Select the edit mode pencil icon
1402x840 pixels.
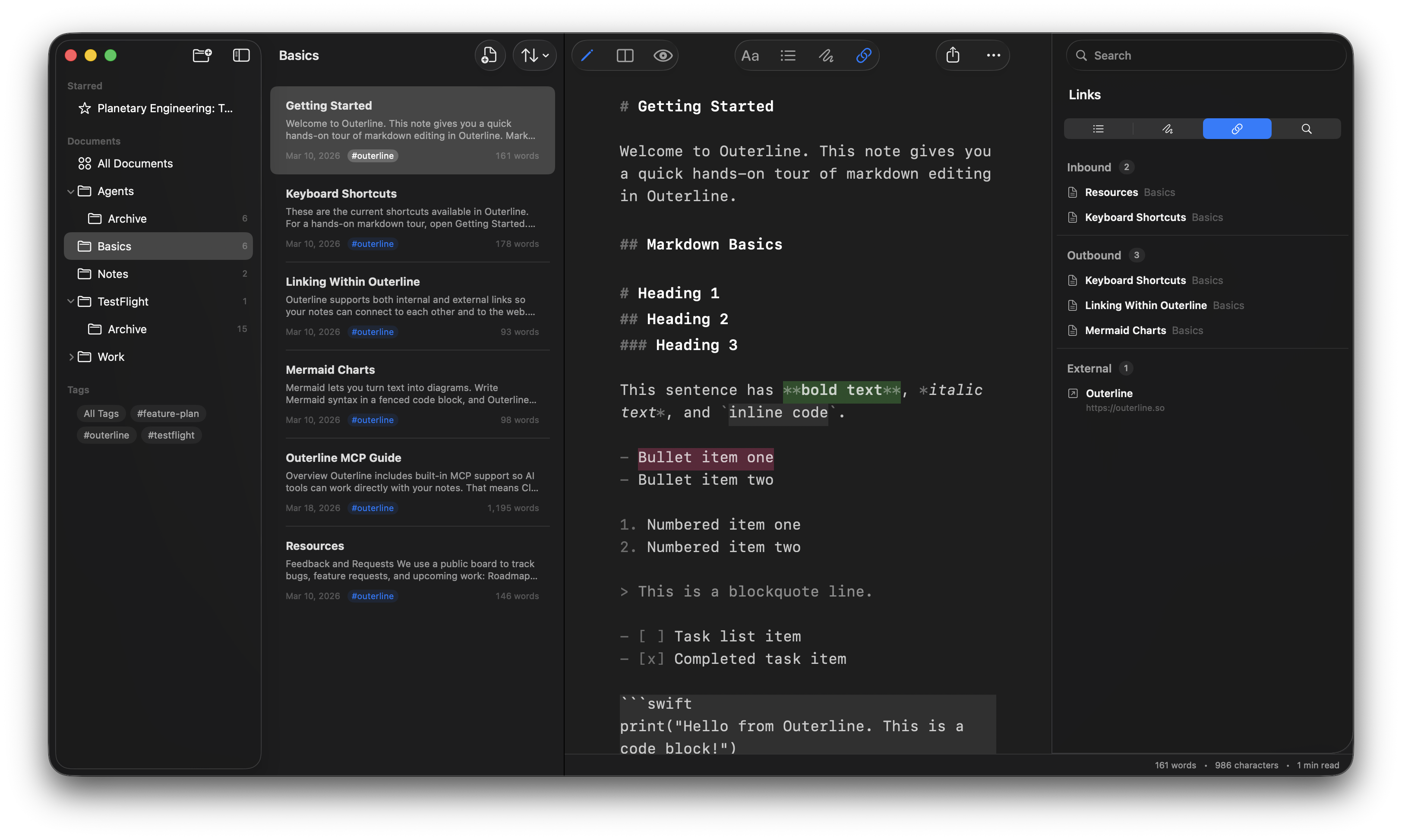coord(587,55)
